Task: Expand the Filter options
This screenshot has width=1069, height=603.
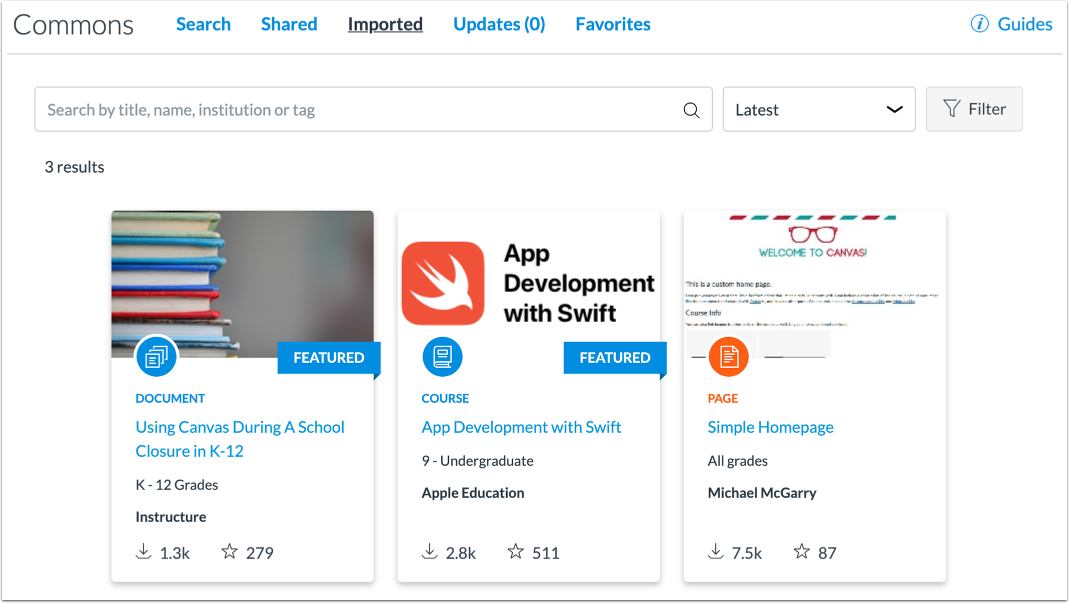Action: [x=974, y=108]
